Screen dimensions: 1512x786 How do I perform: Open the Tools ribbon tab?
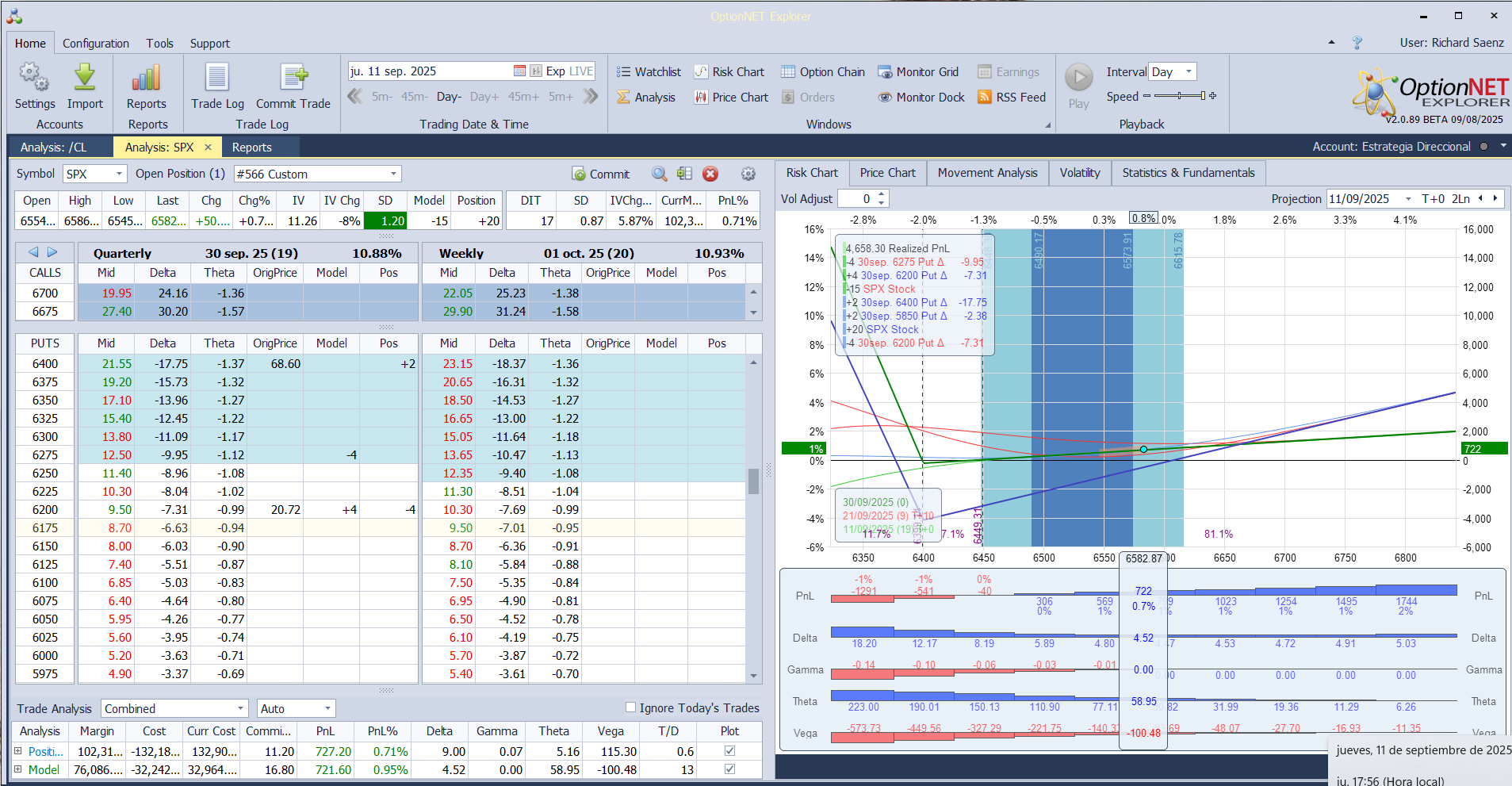coord(159,44)
